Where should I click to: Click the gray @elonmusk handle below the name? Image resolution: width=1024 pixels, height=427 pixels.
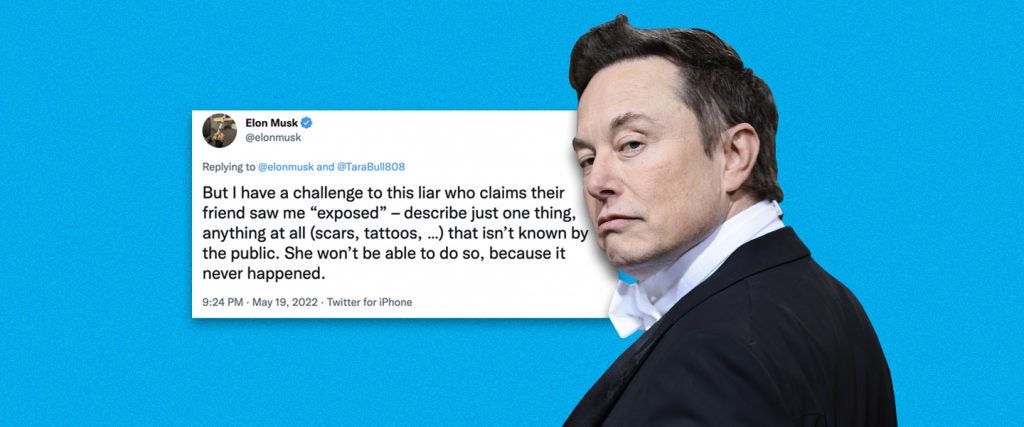[273, 138]
